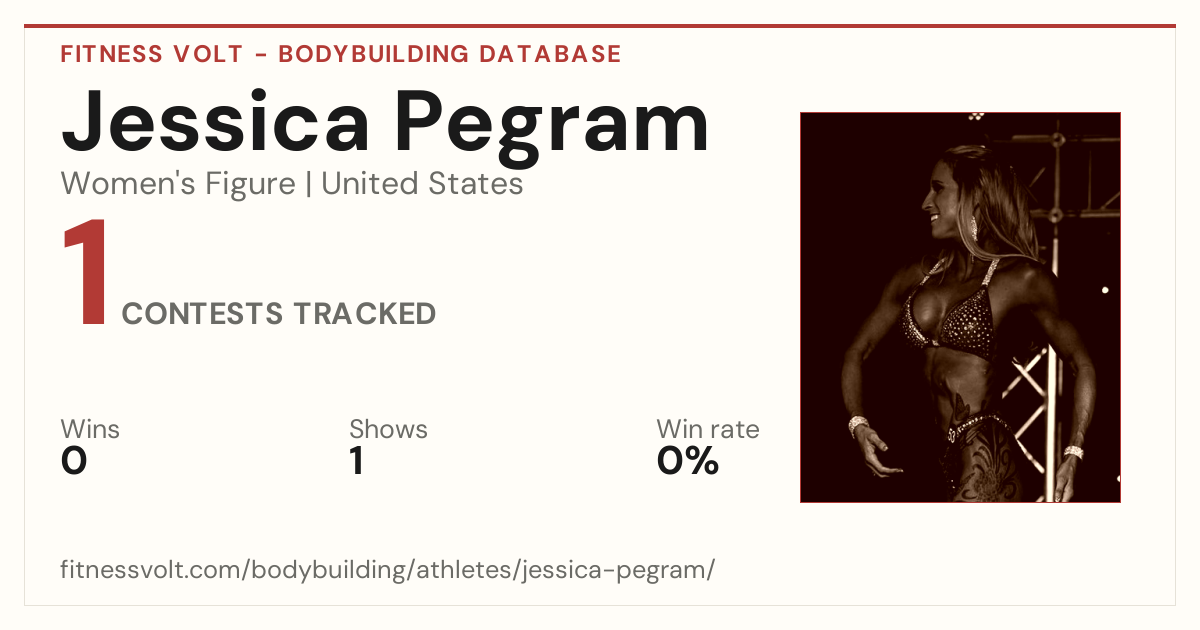Click the Win rate label
The width and height of the screenshot is (1200, 630).
click(x=708, y=429)
